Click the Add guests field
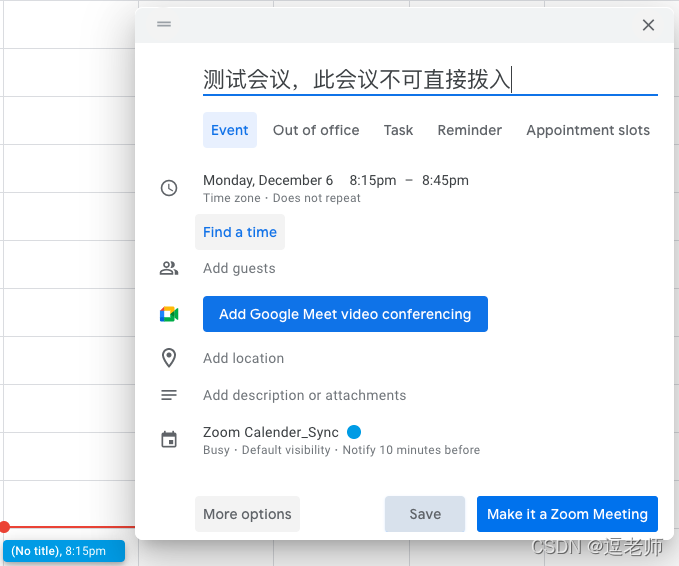 coord(239,268)
